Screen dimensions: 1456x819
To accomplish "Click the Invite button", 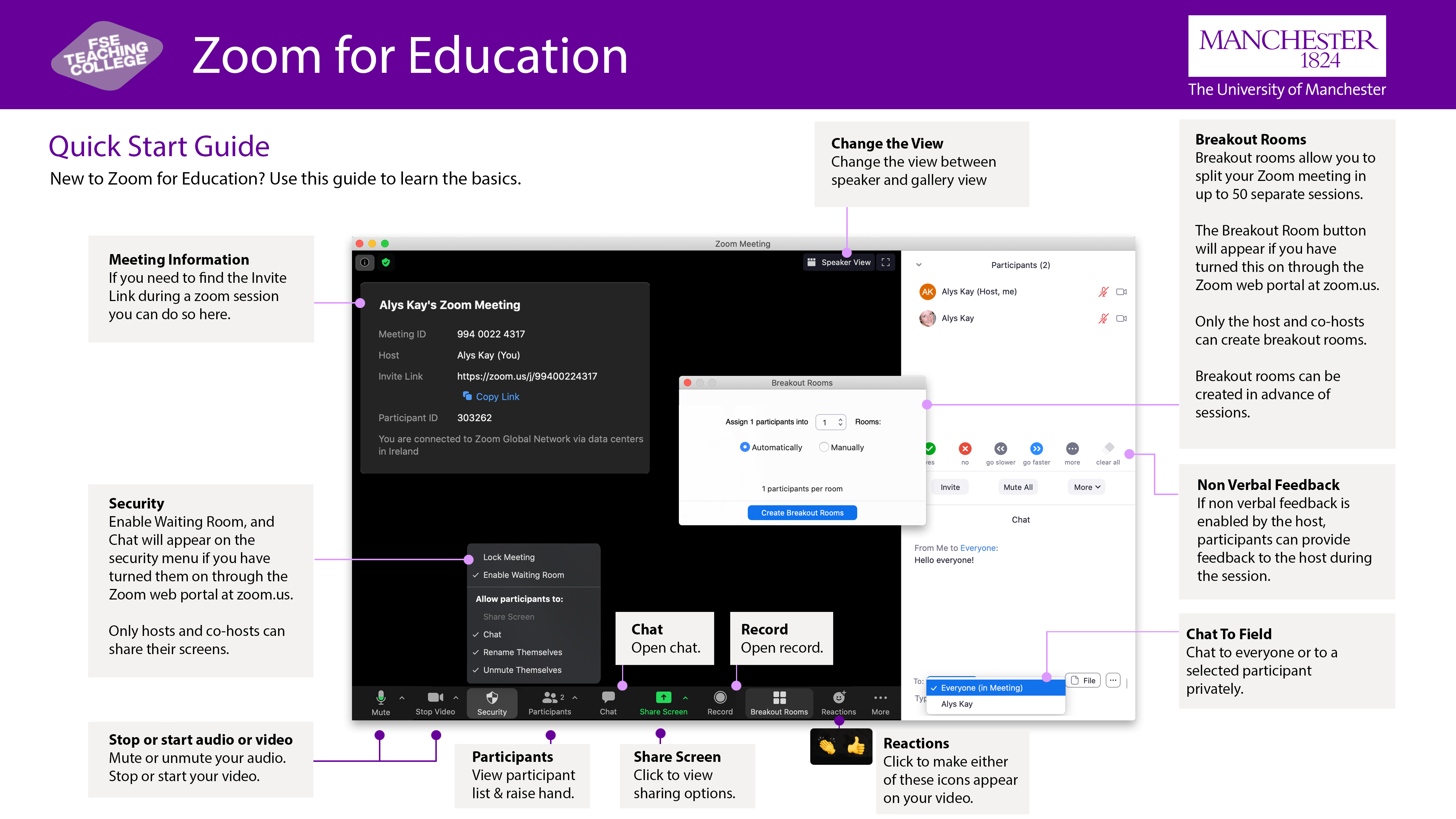I will 950,487.
